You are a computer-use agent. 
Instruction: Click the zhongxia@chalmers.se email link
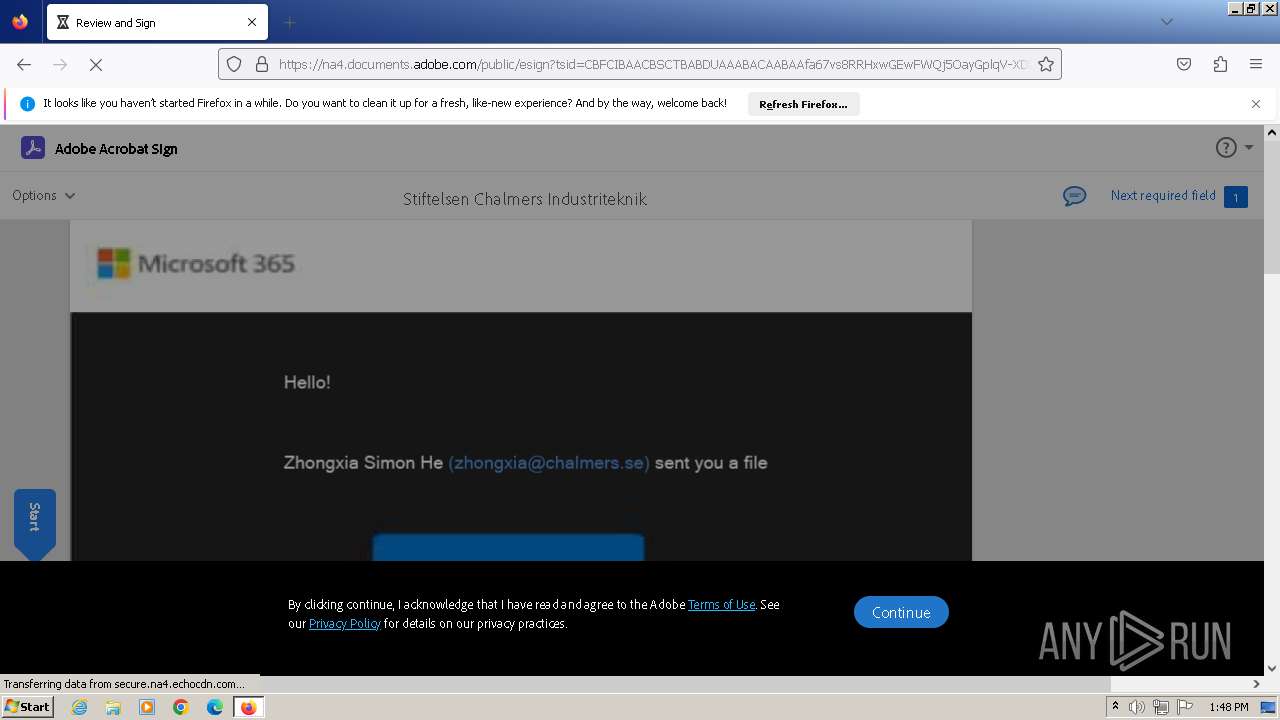tap(549, 463)
